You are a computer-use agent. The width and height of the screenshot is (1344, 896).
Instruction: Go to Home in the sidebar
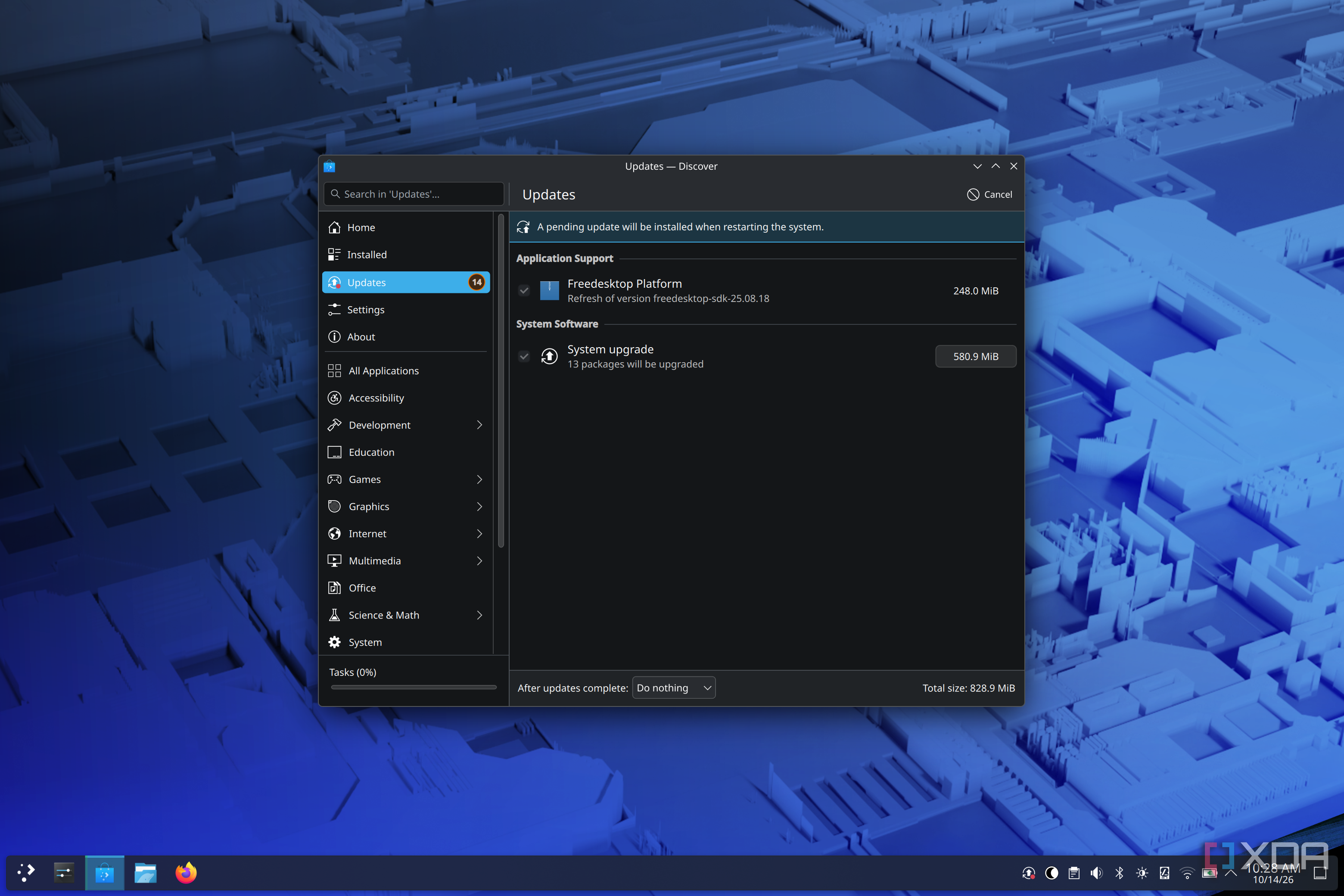(406, 227)
